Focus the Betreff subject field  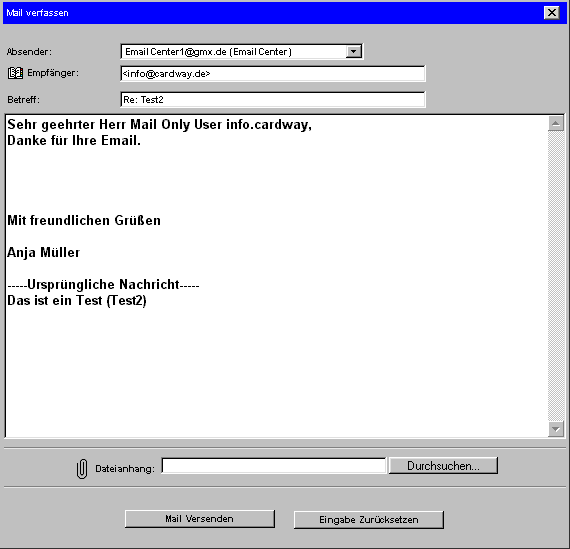point(272,100)
